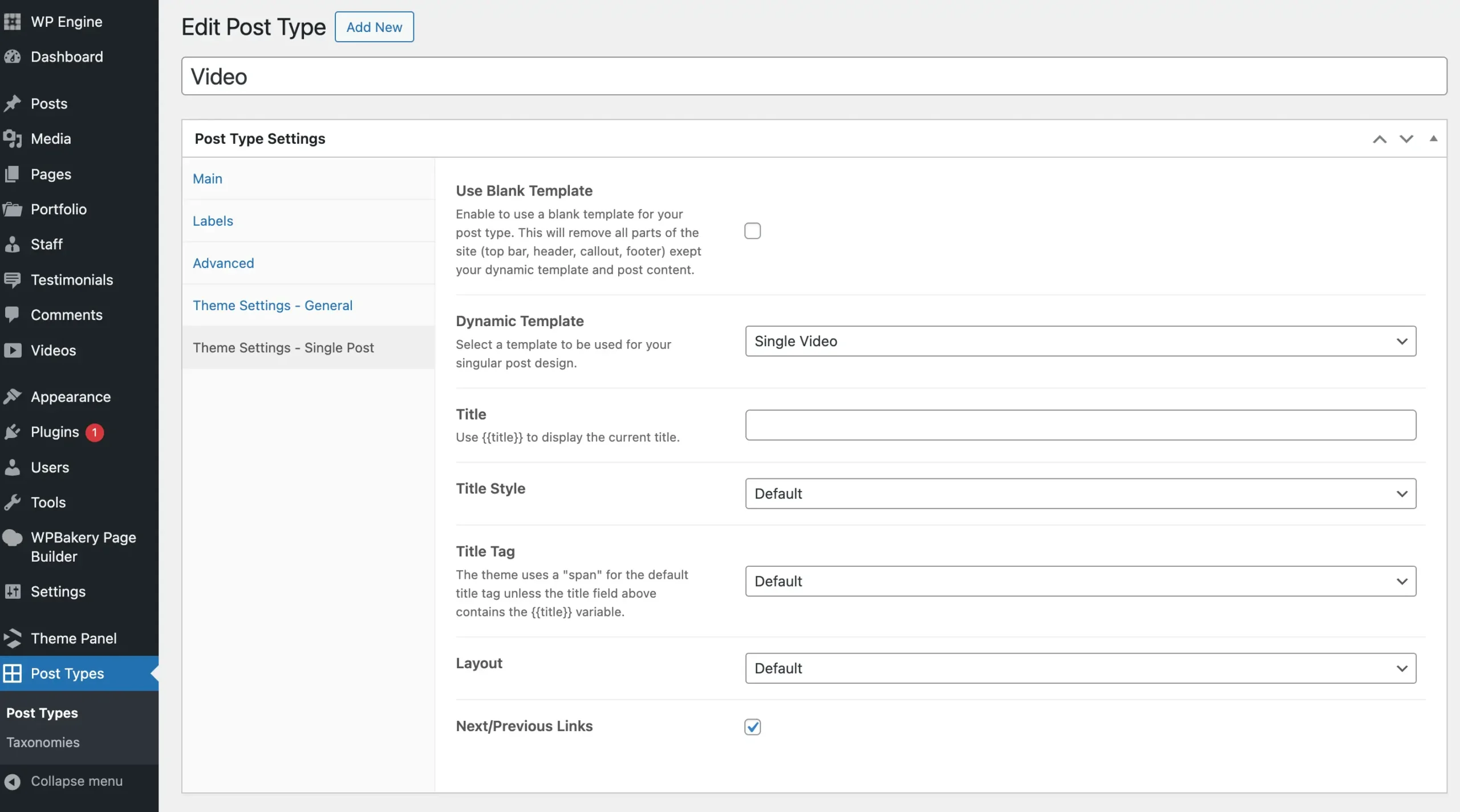Click the Advanced settings tab
1460x812 pixels.
point(223,262)
